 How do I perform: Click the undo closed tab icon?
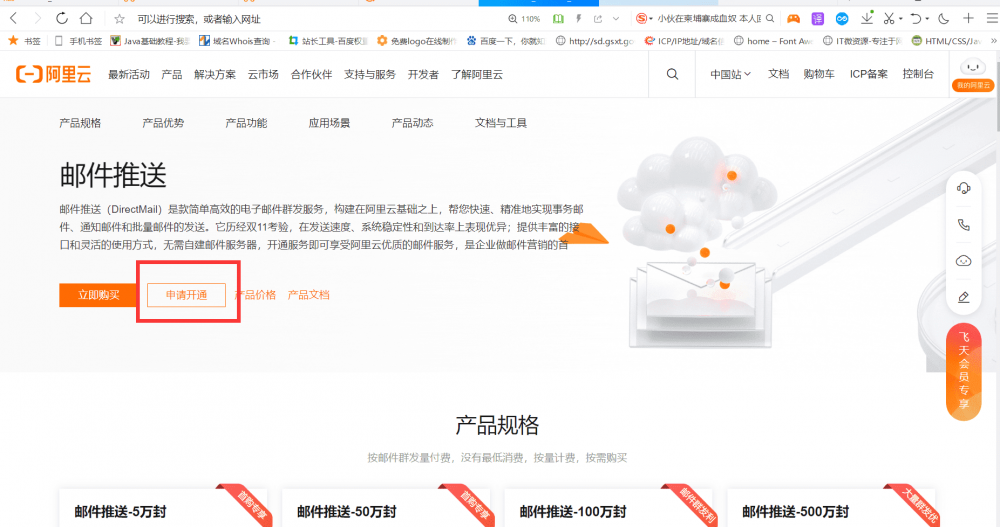[916, 19]
